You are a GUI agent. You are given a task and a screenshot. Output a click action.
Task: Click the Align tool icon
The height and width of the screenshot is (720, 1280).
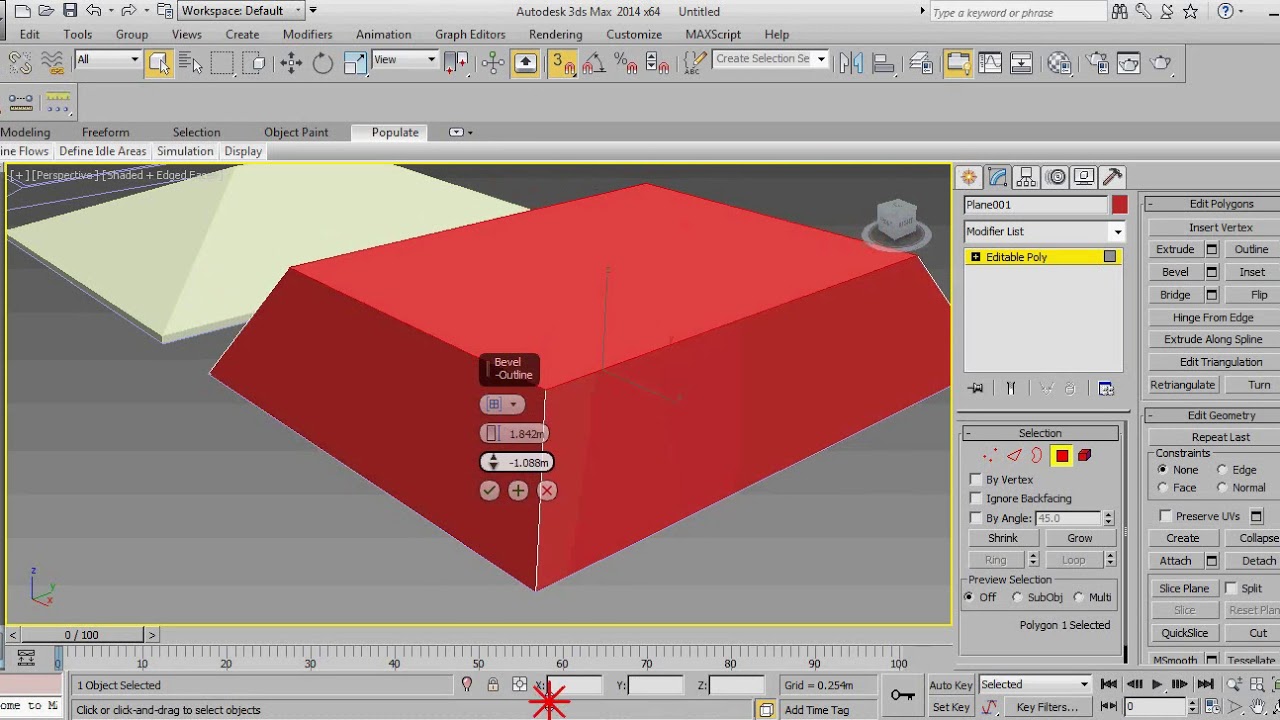[884, 63]
